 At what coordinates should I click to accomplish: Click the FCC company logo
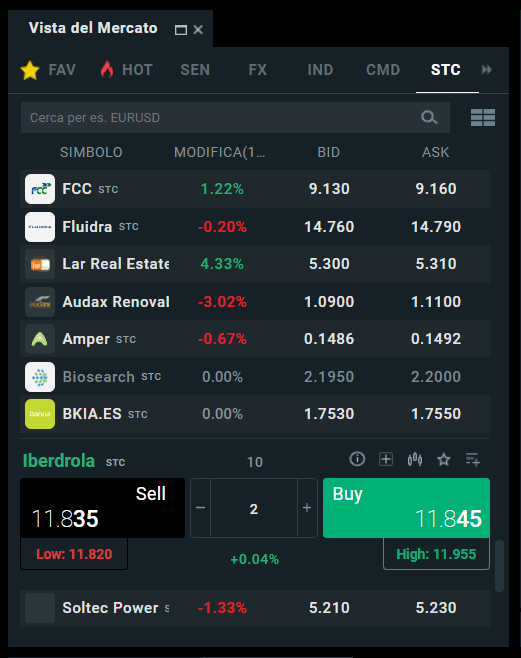click(x=40, y=189)
